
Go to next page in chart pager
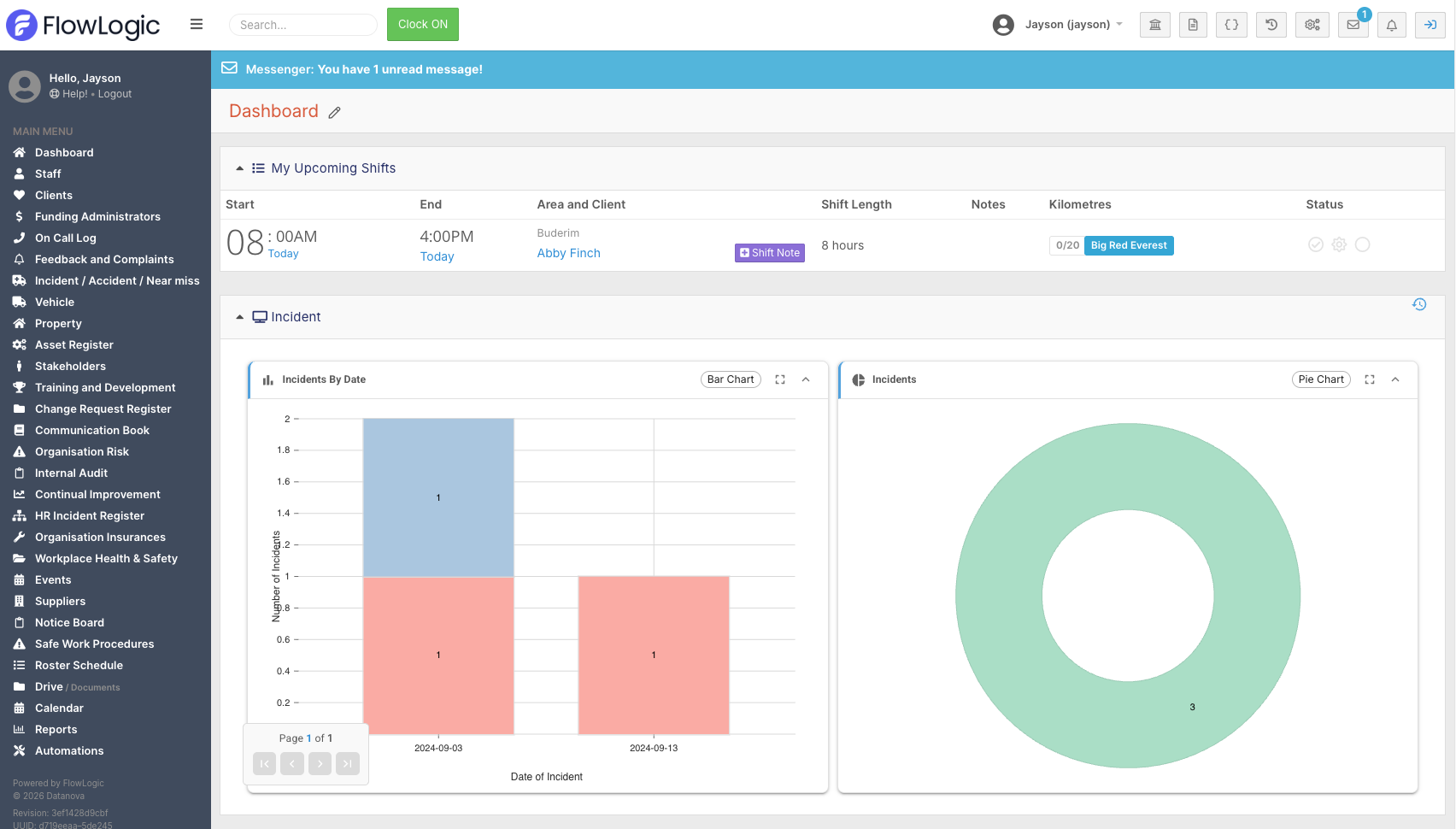click(320, 764)
